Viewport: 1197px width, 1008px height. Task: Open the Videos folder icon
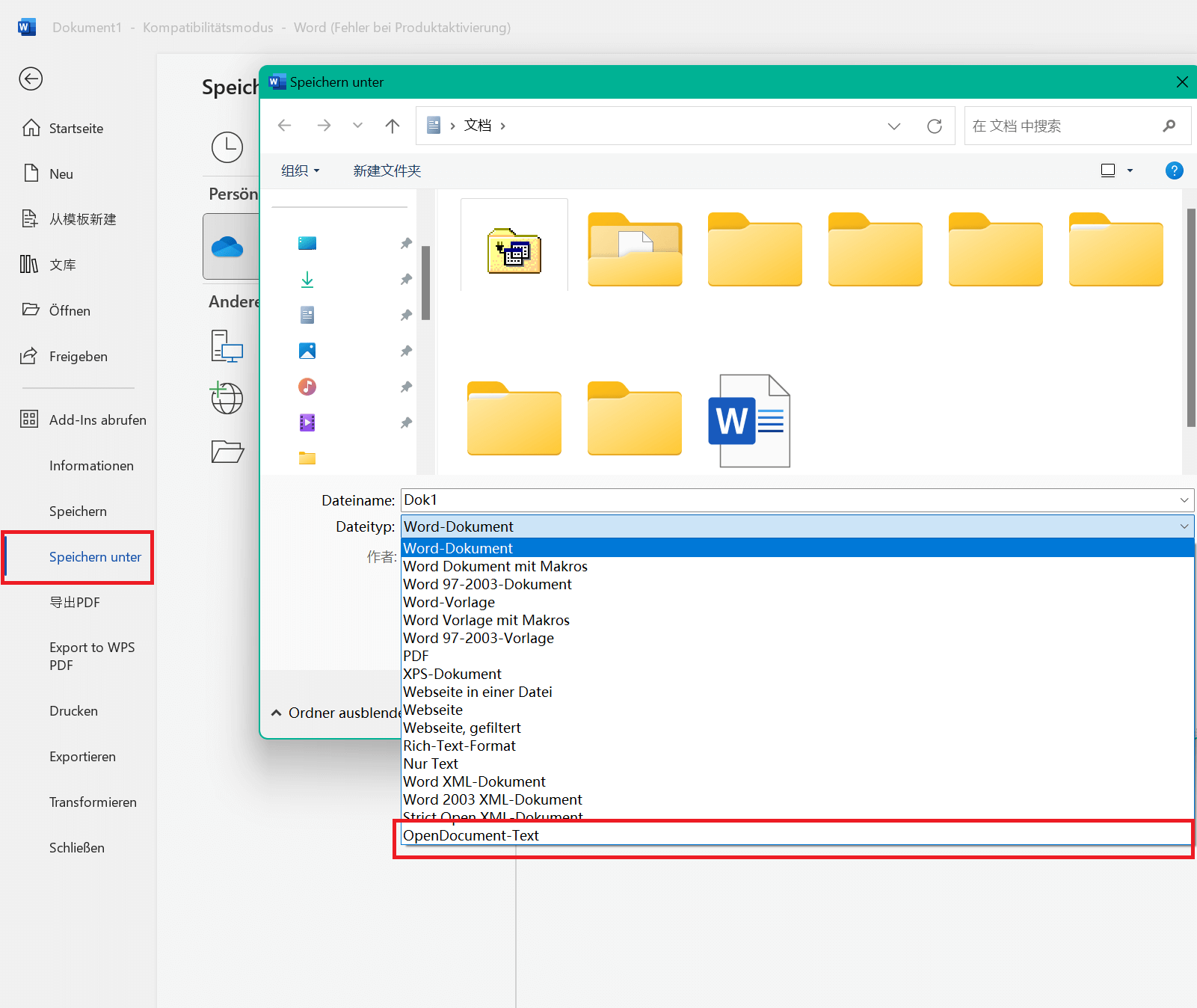[x=307, y=422]
